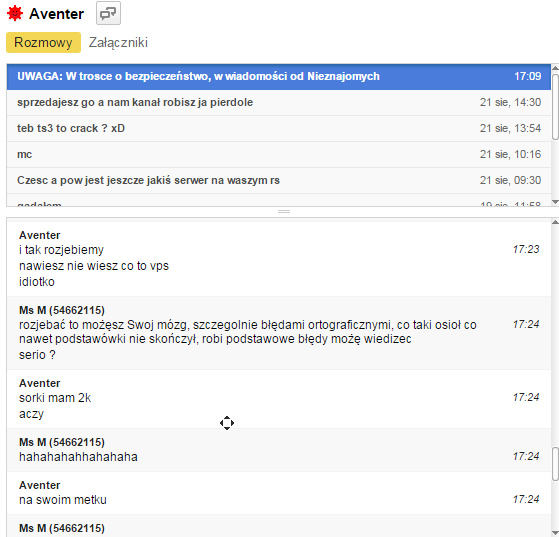
Task: Open conversation 'sprzedajesz go a nam kanał'
Action: click(279, 102)
